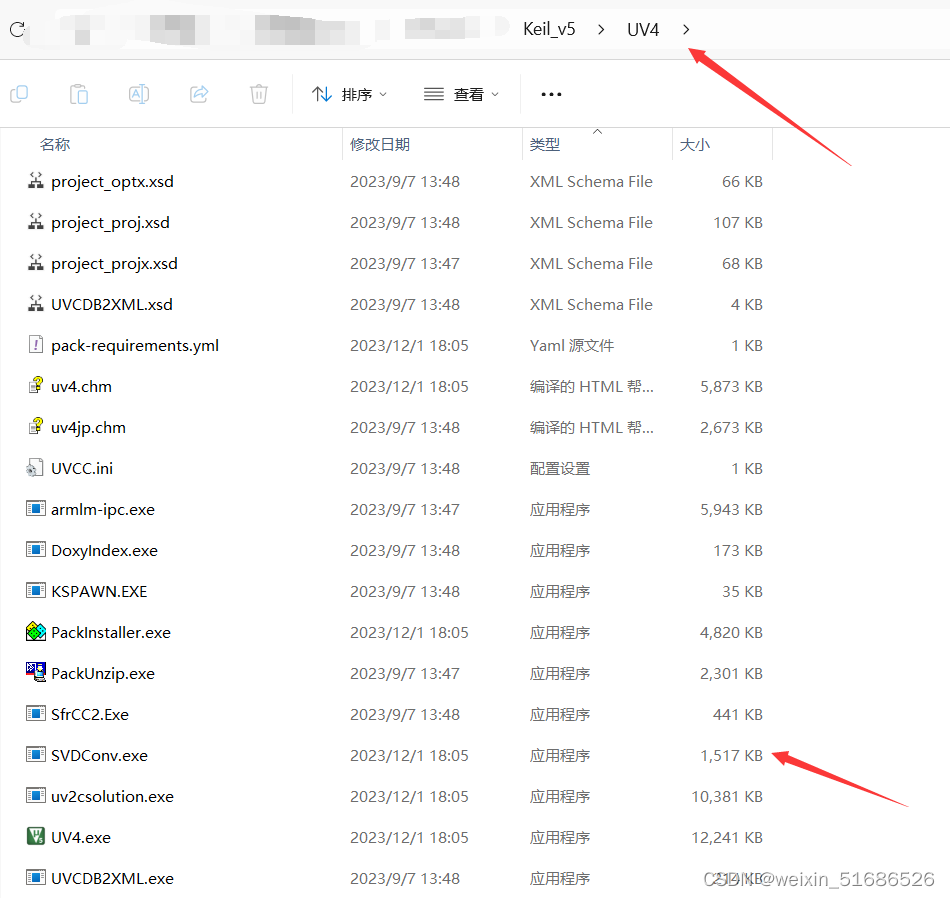
Task: Click the file name uv2csolution.exe
Action: [112, 796]
